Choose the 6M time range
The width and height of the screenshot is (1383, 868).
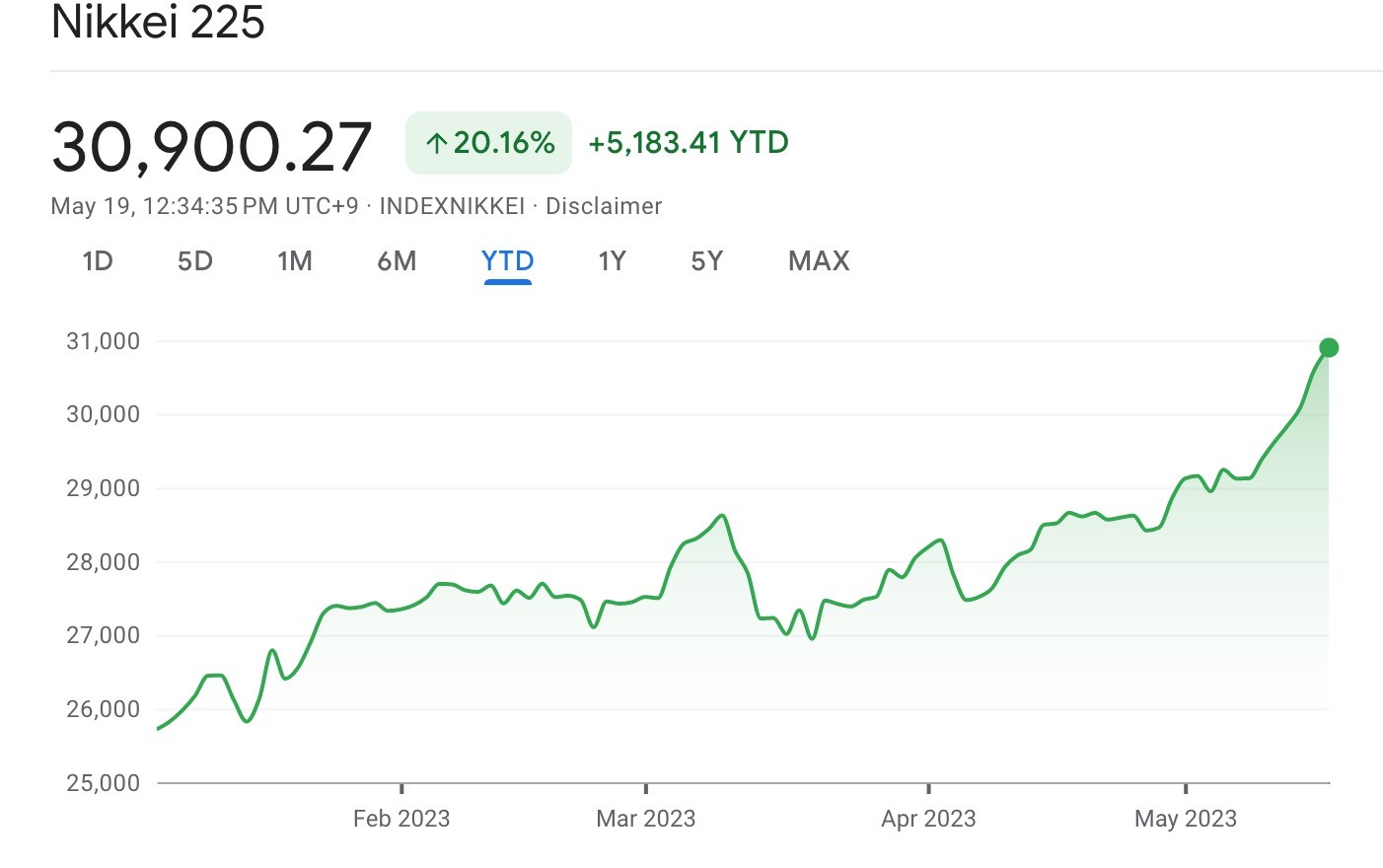pos(397,260)
